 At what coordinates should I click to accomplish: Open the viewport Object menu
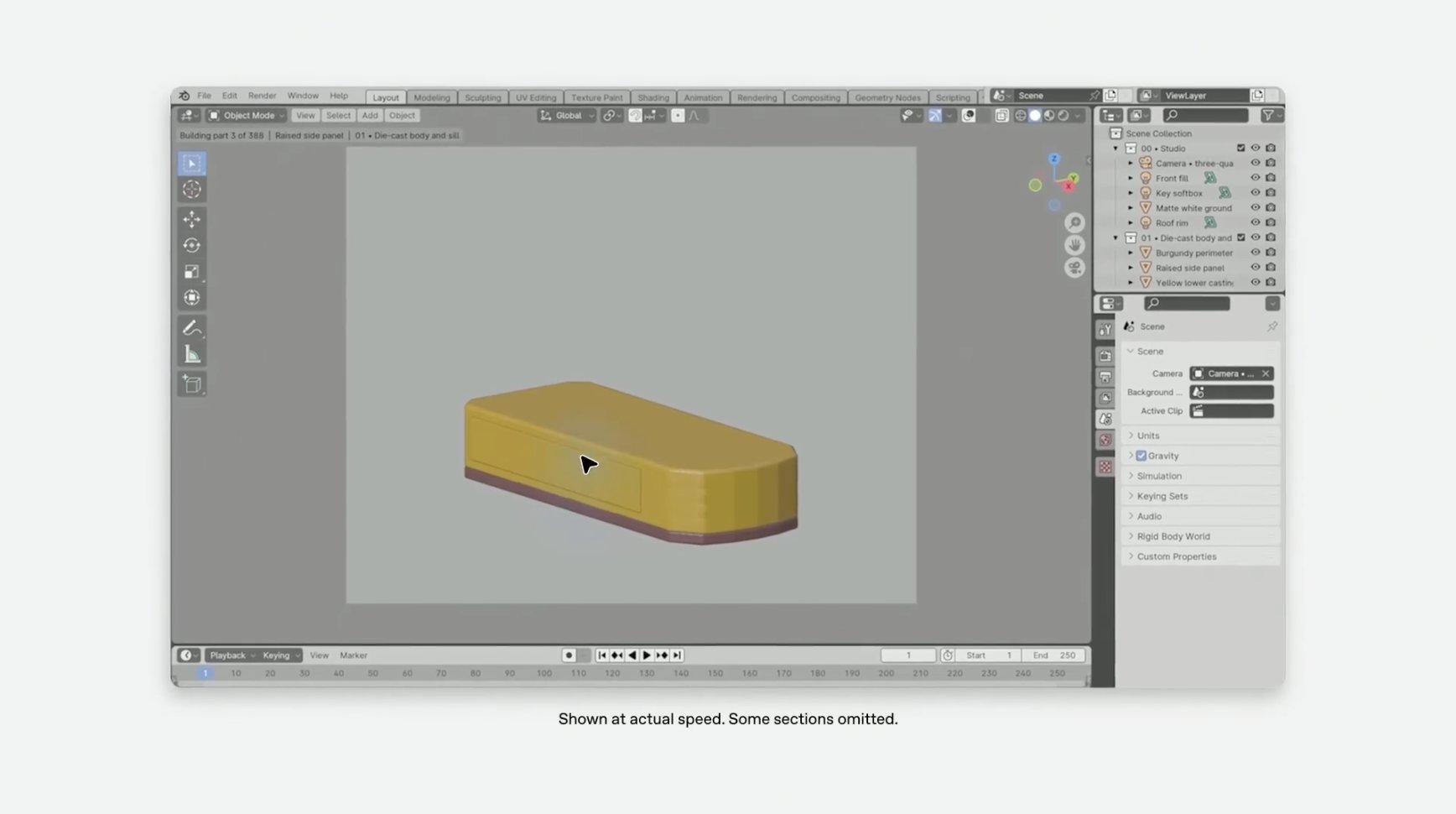click(402, 115)
